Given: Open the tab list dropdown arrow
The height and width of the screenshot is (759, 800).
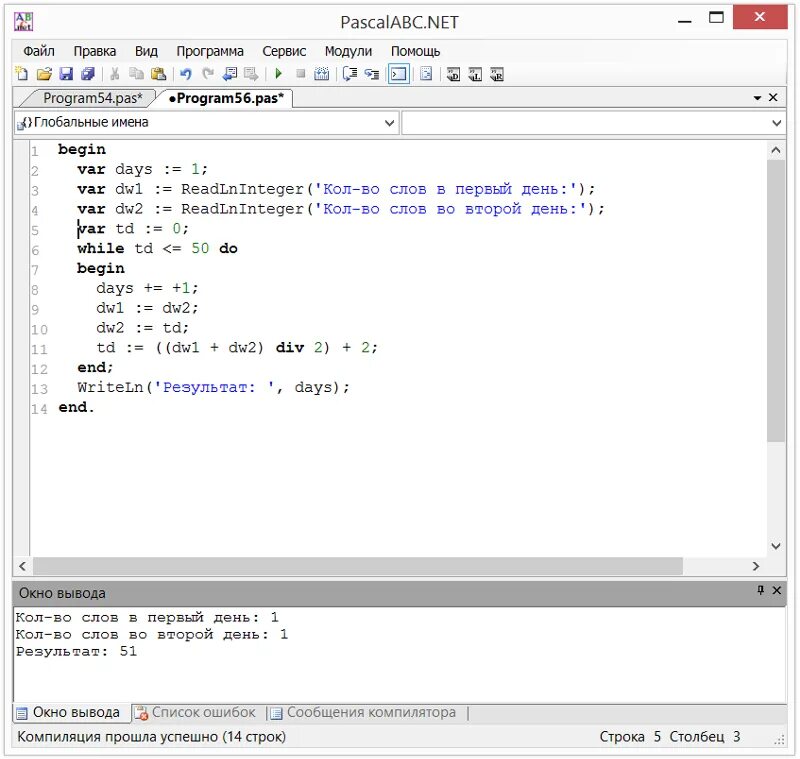Looking at the screenshot, I should 758,97.
